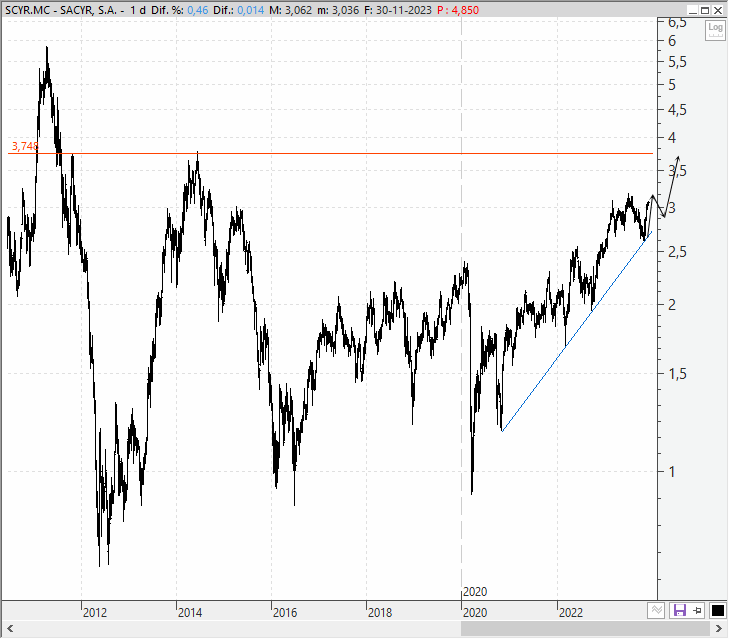Click the 1,5 price axis label

click(x=677, y=373)
